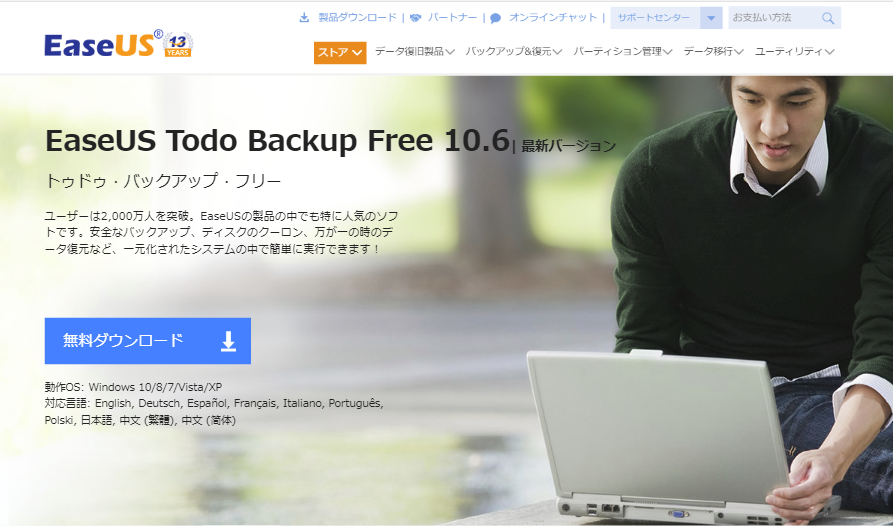Open the ユーティリティ menu

(794, 52)
